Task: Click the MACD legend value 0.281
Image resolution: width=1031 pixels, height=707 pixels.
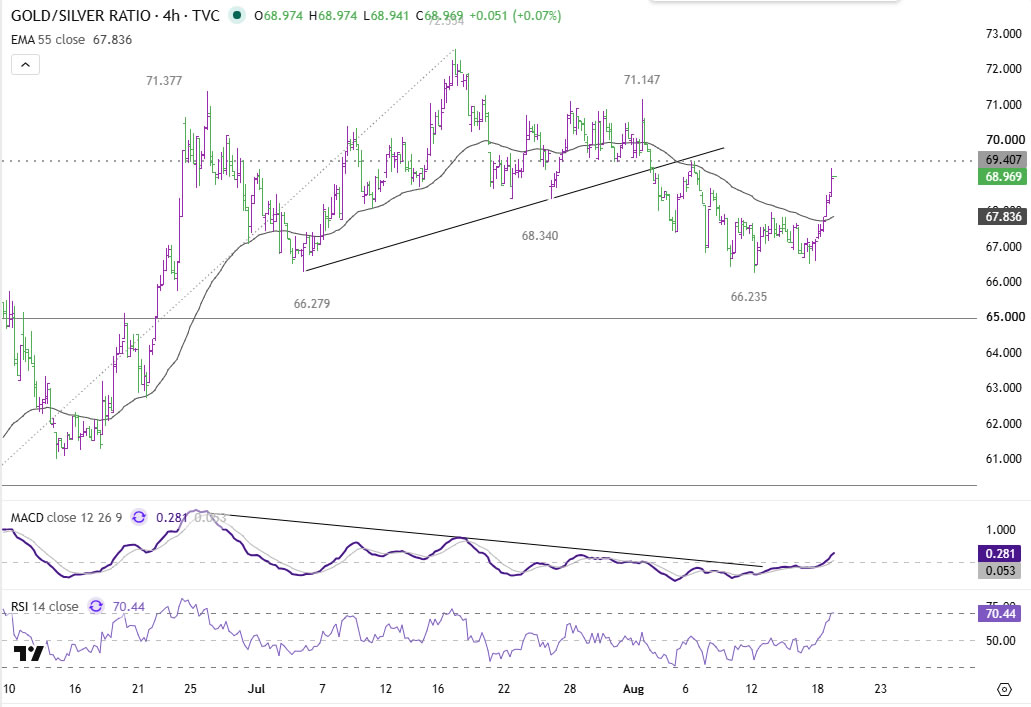Action: point(172,518)
